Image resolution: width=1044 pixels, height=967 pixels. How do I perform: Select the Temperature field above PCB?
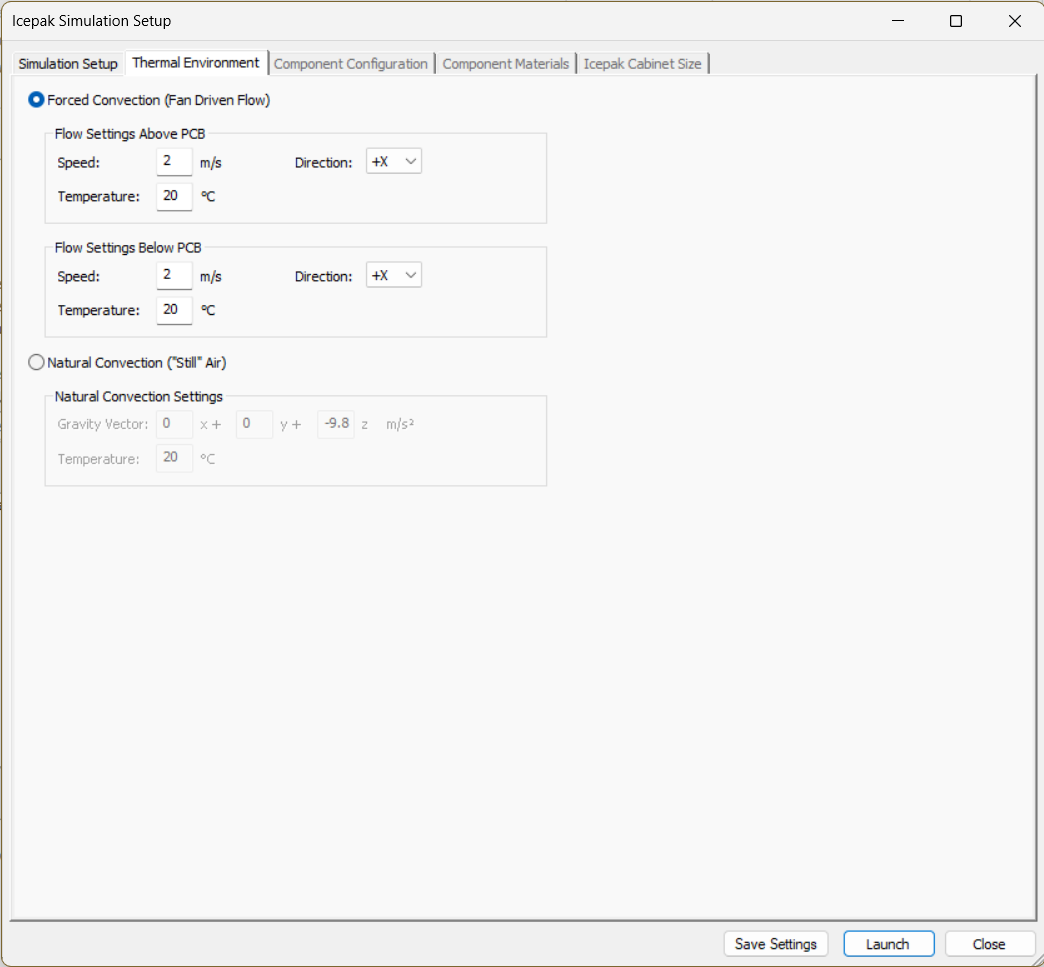click(x=173, y=196)
